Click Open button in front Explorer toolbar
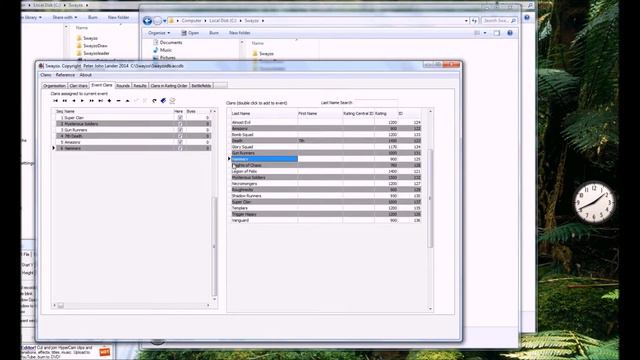 click(x=190, y=33)
